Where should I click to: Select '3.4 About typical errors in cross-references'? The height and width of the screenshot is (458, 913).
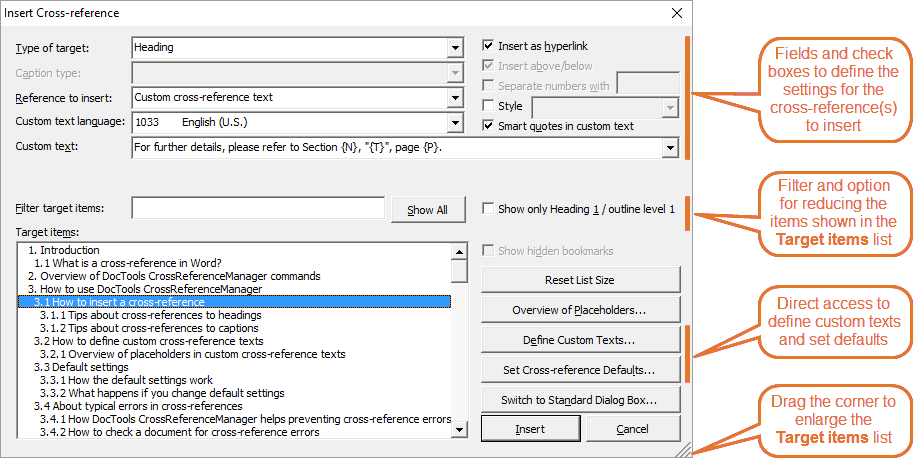(234, 406)
